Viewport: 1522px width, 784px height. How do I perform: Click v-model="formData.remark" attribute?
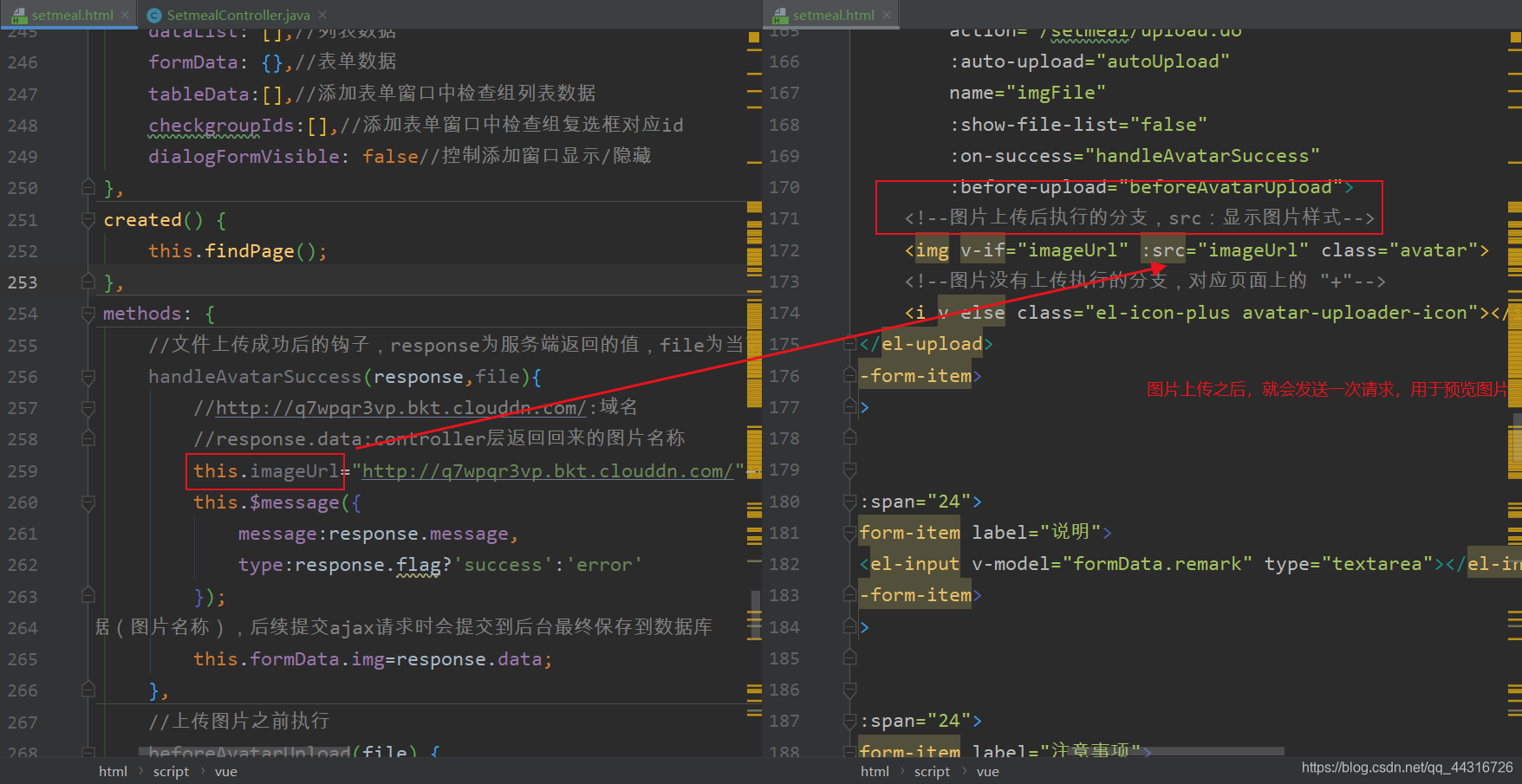coord(1112,564)
